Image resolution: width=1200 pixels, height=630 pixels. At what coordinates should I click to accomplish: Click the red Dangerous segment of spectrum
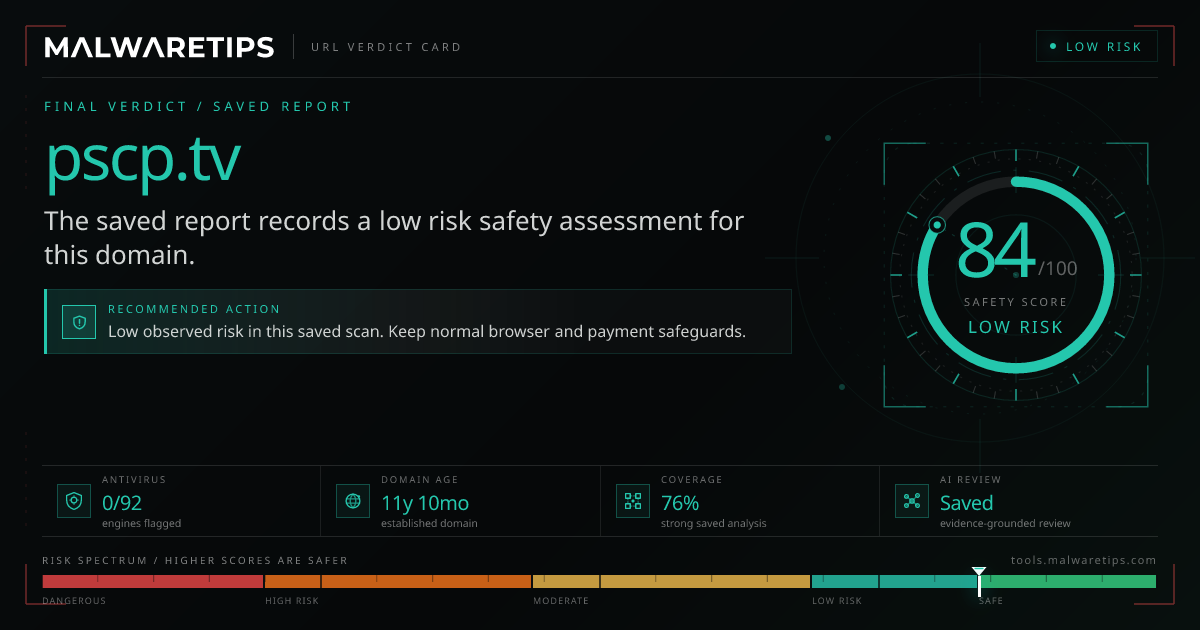click(152, 581)
